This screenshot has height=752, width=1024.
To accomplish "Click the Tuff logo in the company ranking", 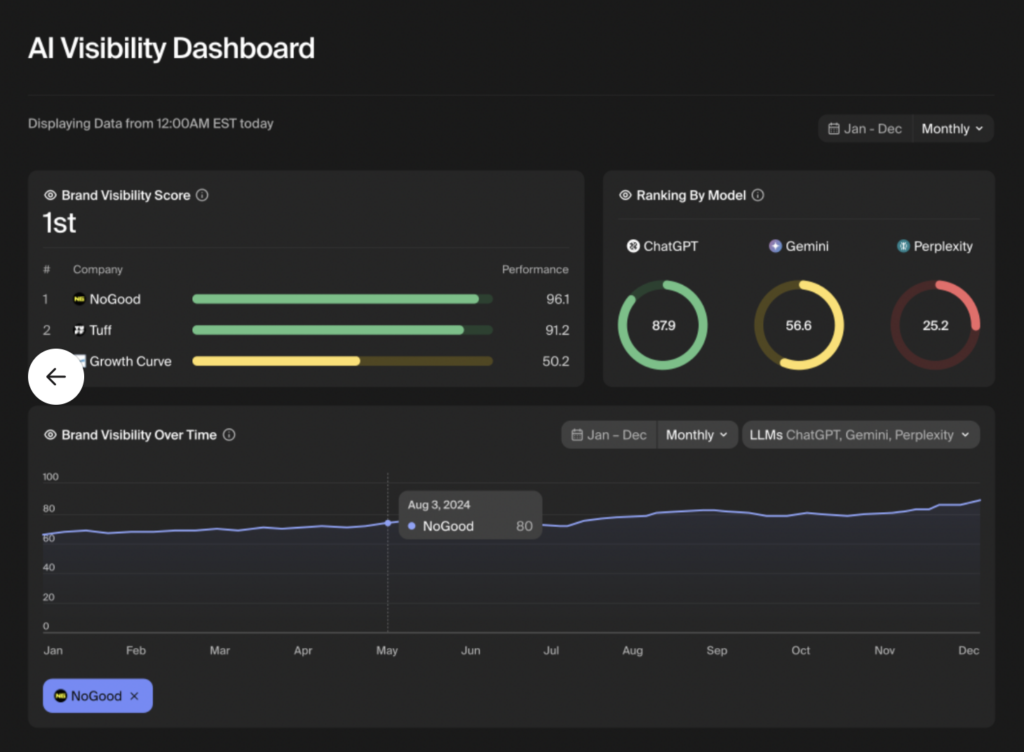I will pos(80,330).
